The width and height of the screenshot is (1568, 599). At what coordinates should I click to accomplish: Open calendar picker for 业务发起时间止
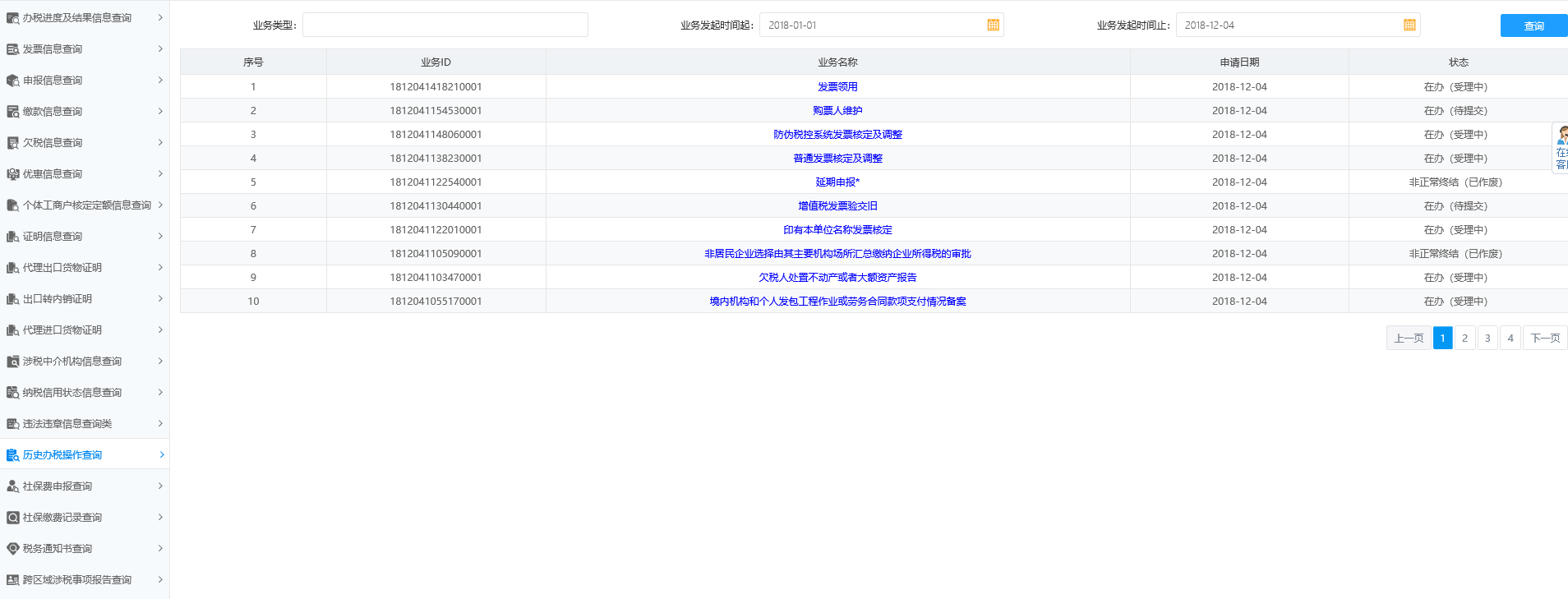(x=1409, y=25)
